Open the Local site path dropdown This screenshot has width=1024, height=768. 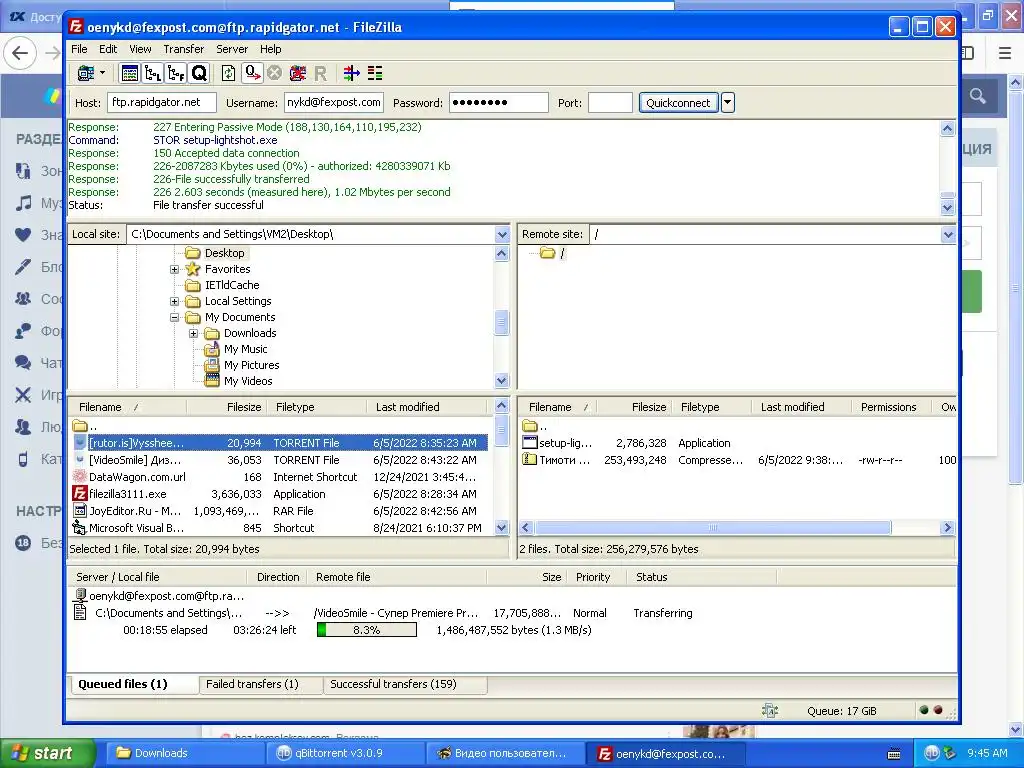tap(502, 234)
